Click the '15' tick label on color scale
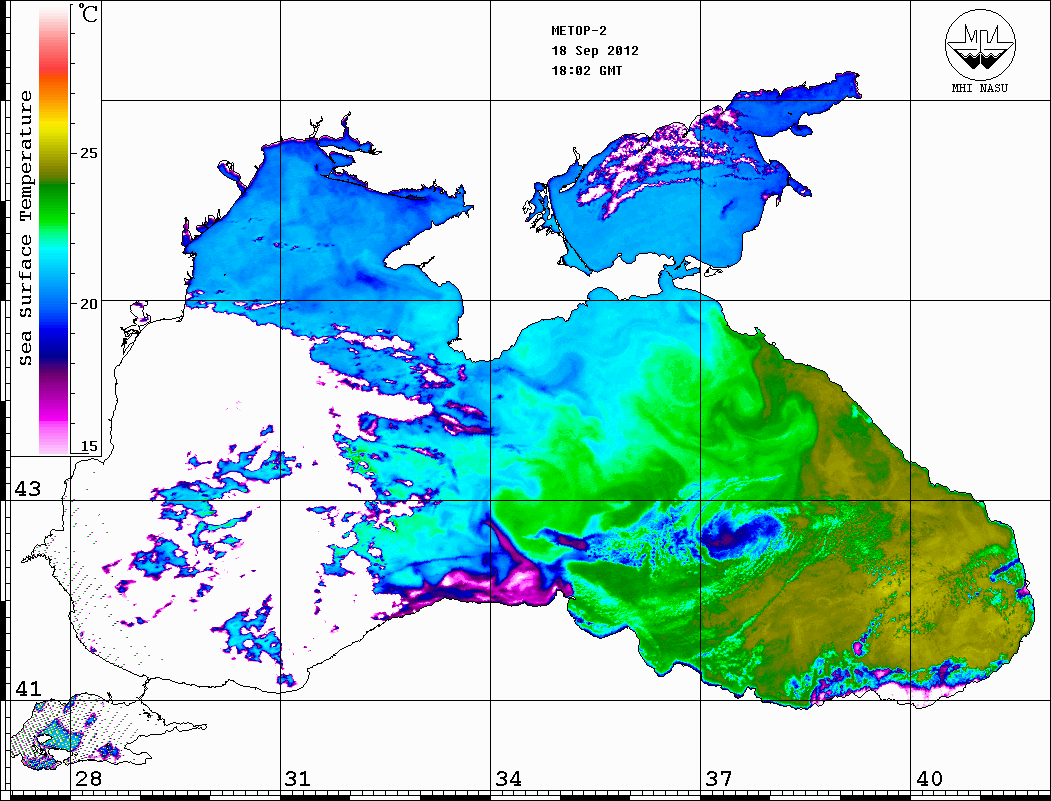 pos(88,446)
